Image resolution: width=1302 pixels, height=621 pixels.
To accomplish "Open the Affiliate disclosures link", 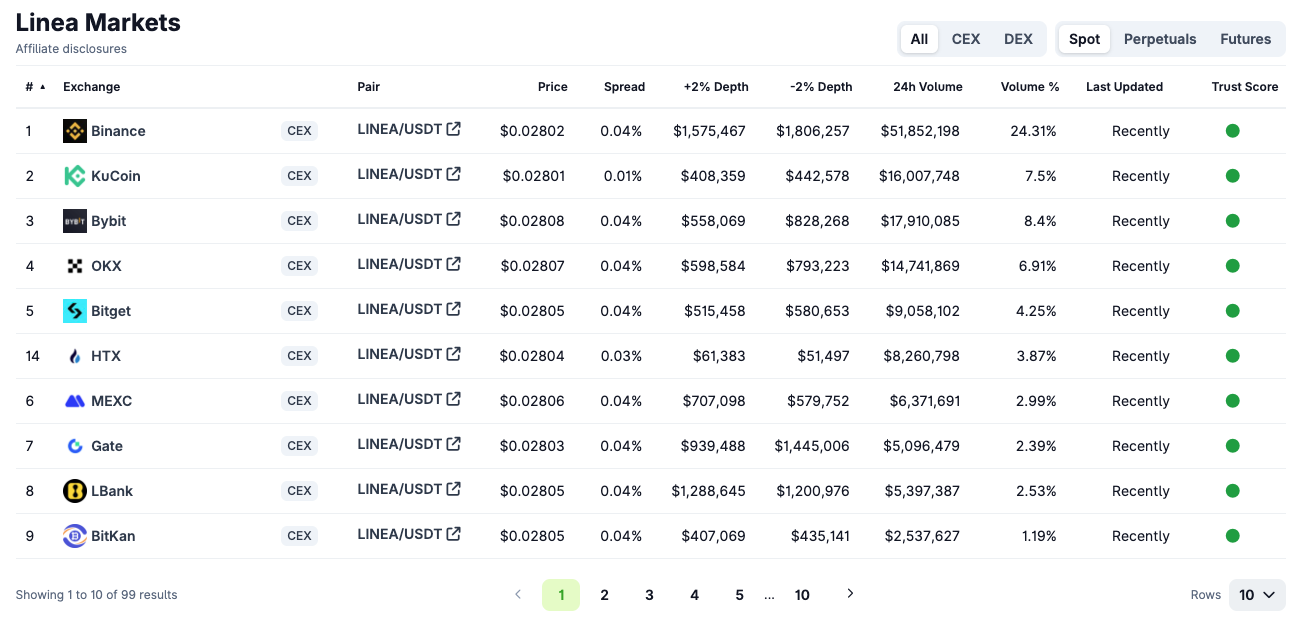I will 71,49.
